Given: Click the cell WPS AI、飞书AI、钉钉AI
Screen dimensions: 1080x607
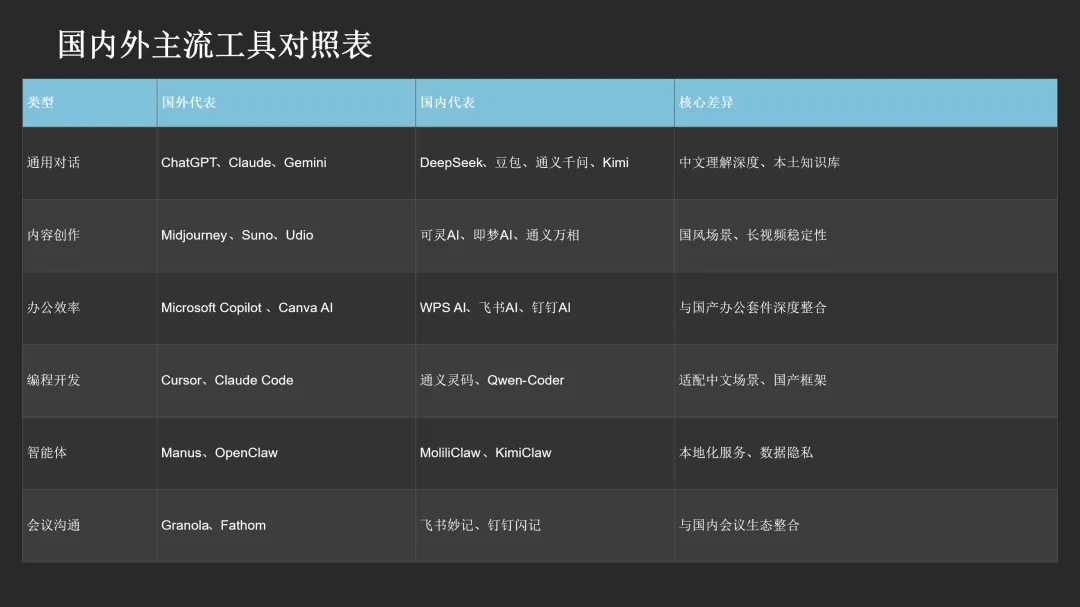Looking at the screenshot, I should (545, 308).
